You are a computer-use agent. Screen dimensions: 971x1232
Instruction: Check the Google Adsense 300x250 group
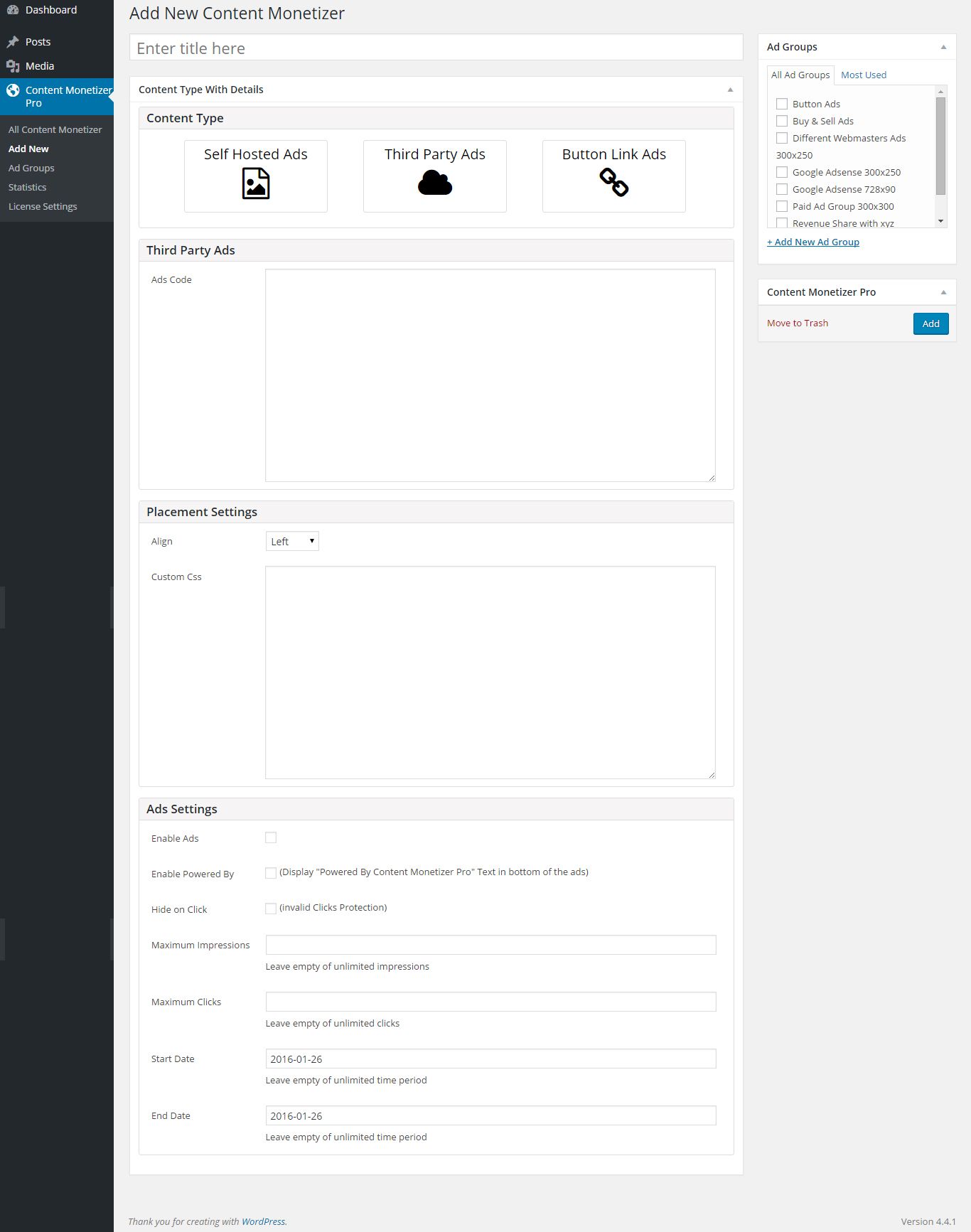click(x=782, y=172)
